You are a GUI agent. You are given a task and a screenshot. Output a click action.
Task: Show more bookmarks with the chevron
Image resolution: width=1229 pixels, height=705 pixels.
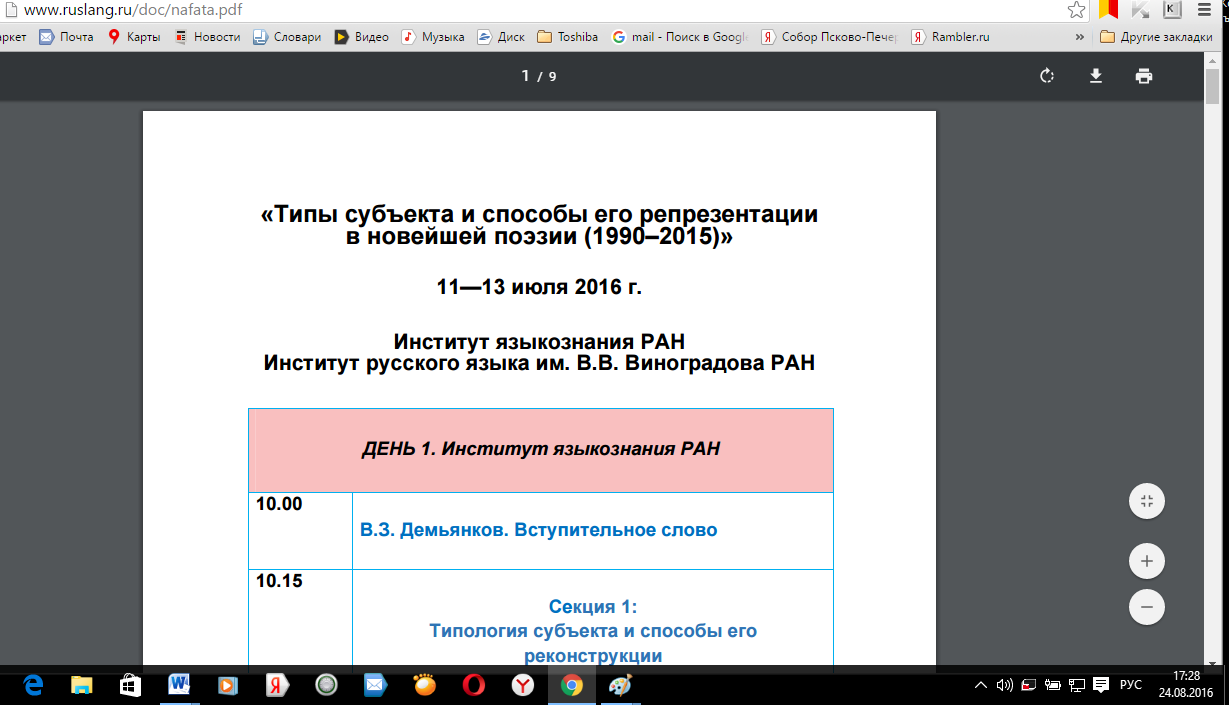(1080, 37)
